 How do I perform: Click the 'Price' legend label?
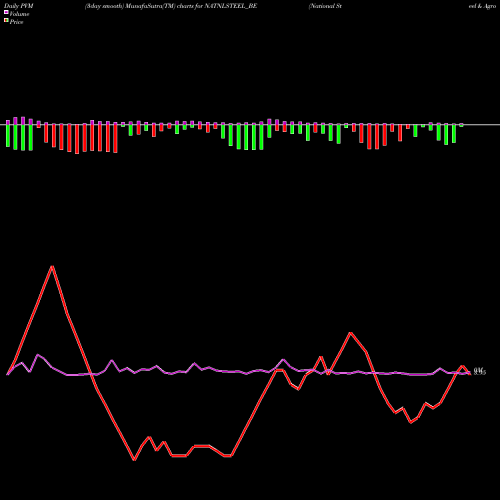(16, 22)
